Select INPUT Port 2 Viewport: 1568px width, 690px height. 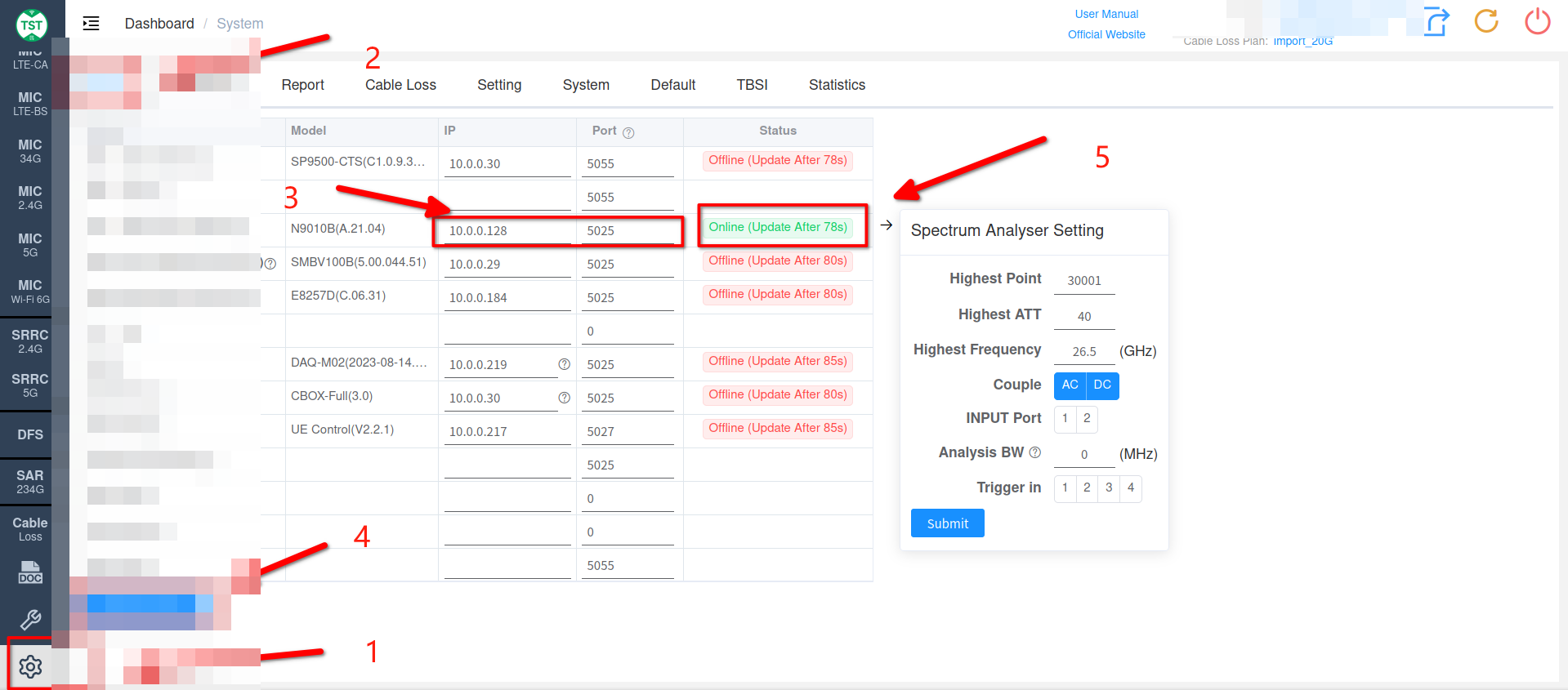coord(1087,419)
